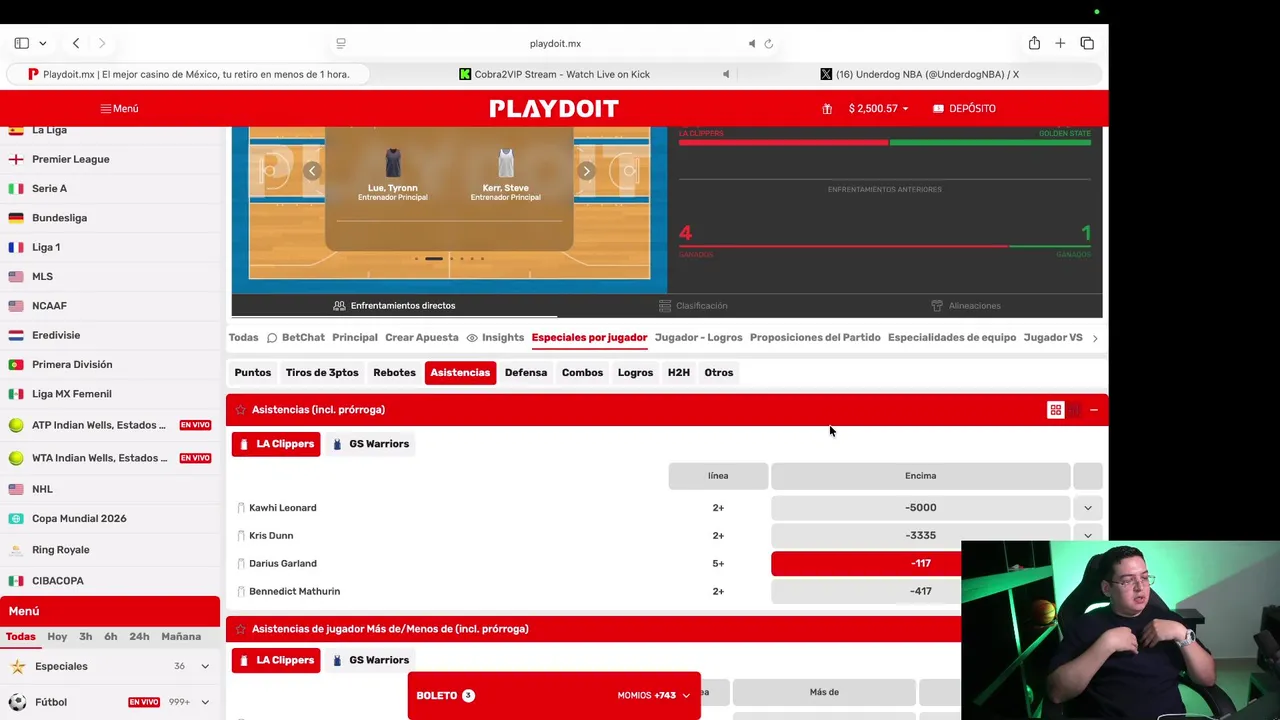Open BetChat chat bubble tab
The image size is (1280, 720).
coord(295,337)
